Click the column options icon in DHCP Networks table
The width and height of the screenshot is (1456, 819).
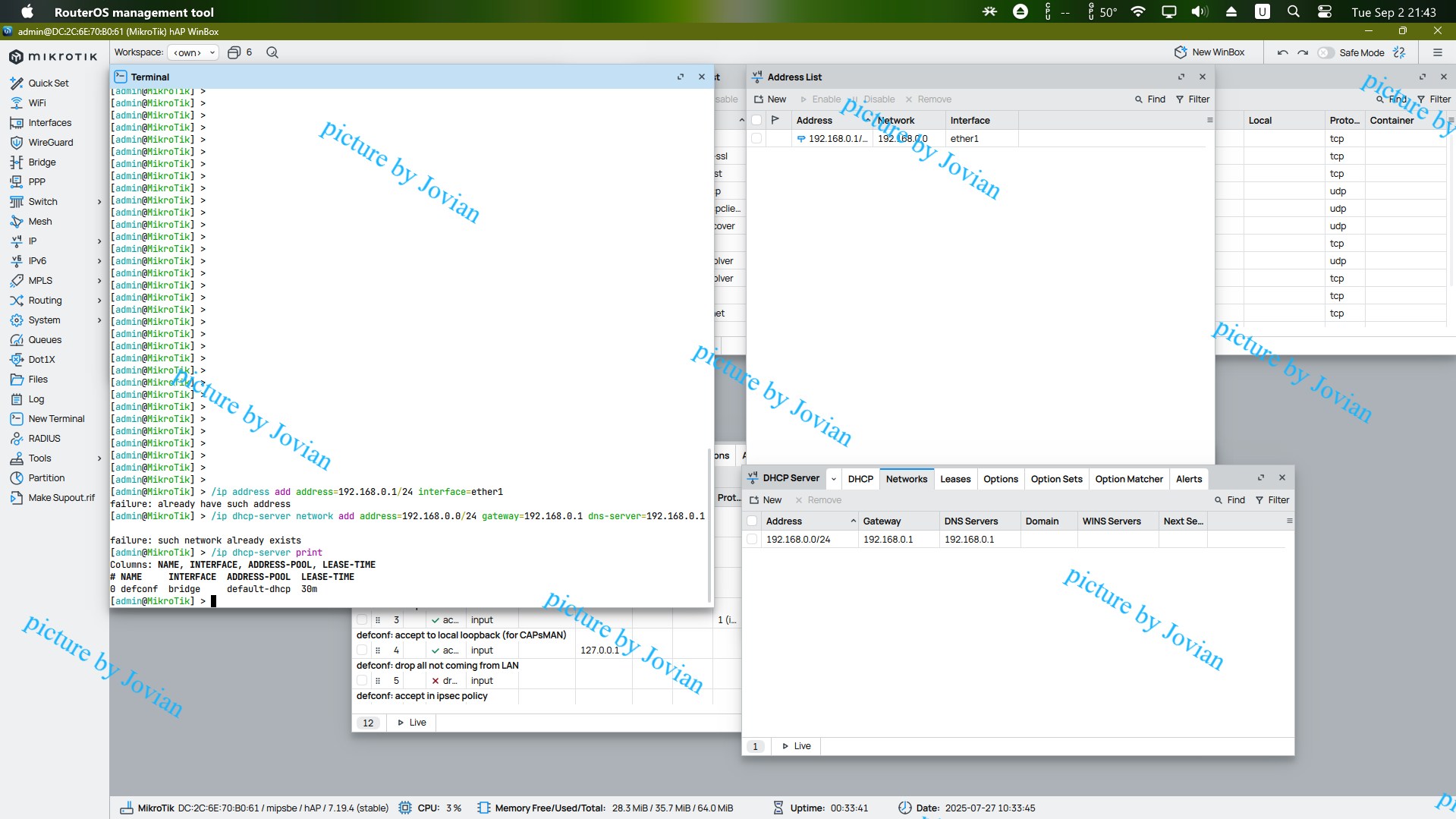[1289, 521]
